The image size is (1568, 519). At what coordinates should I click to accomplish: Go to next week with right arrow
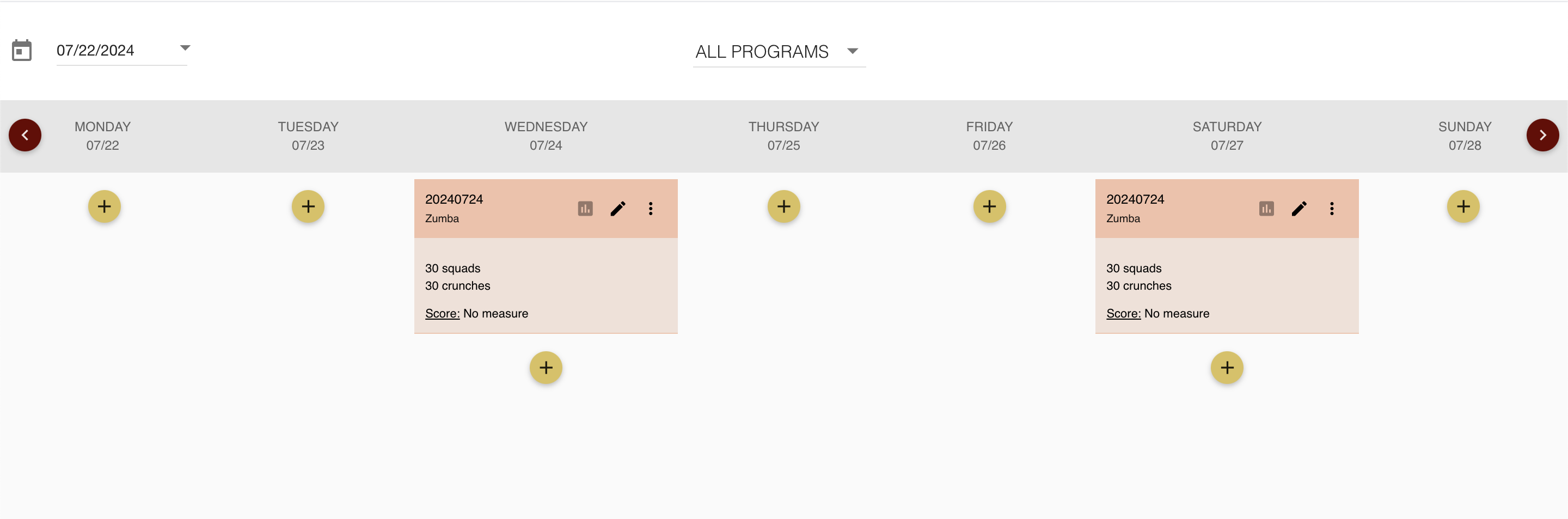pyautogui.click(x=1542, y=135)
